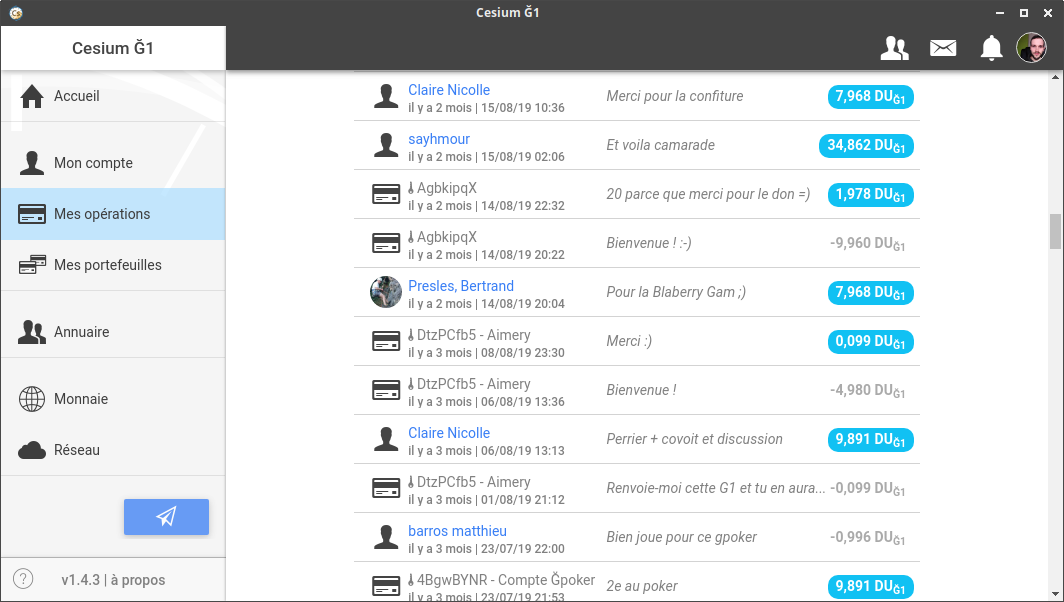This screenshot has height=602, width=1064.
Task: Click the Accueil home icon
Action: click(x=32, y=96)
